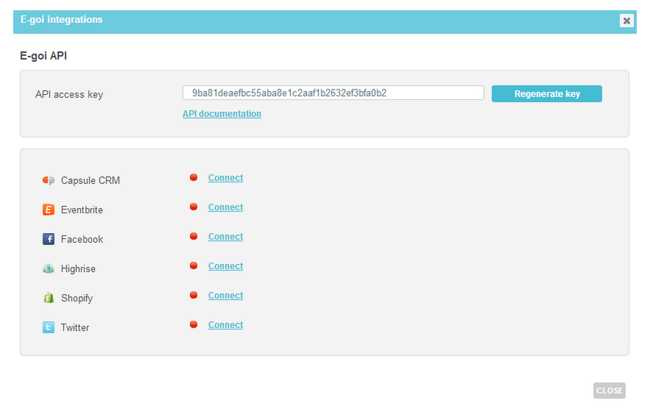
Task: Click the red status dot for Twitter
Action: (x=194, y=325)
